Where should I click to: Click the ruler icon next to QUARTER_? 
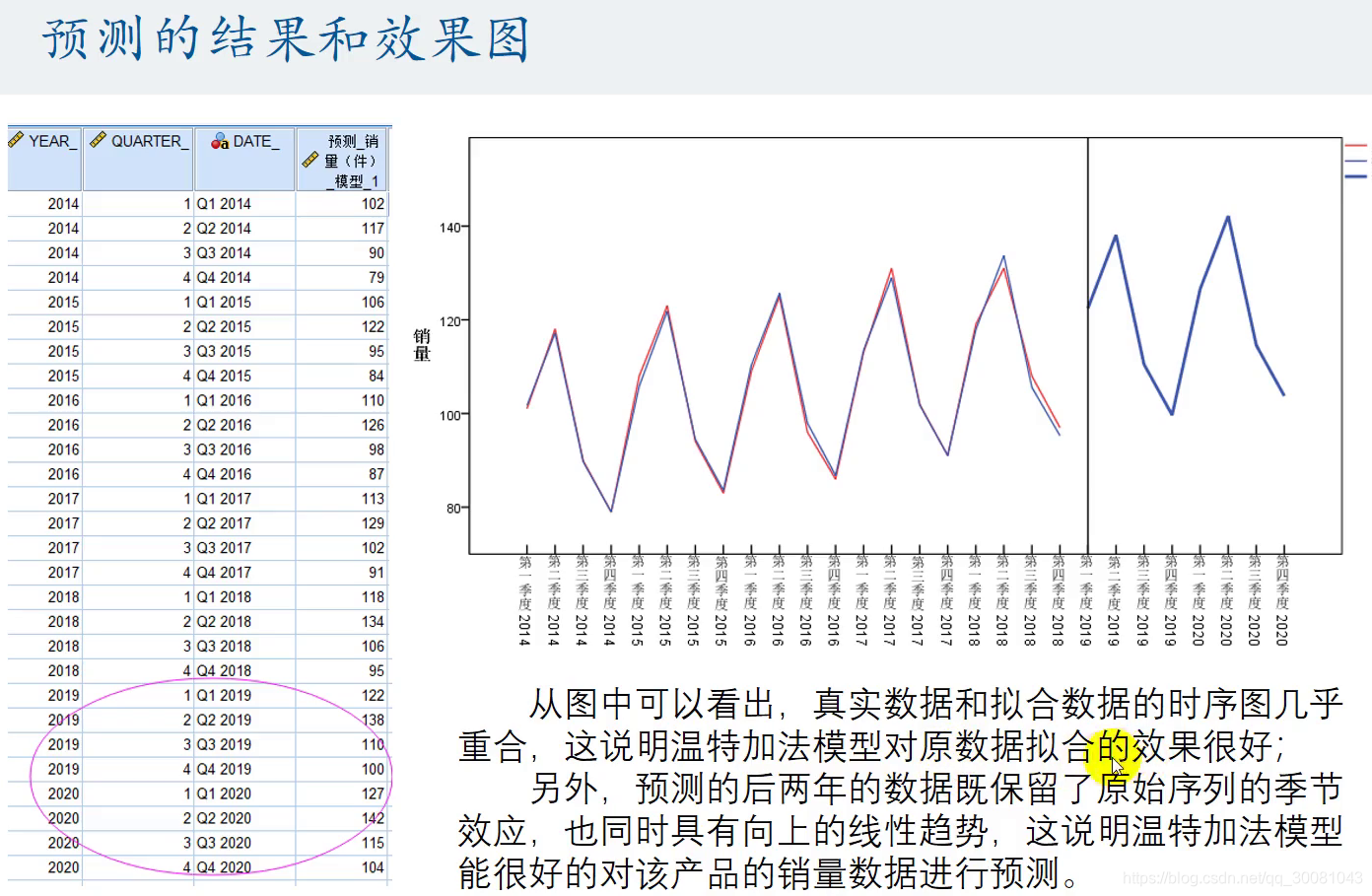tap(98, 141)
